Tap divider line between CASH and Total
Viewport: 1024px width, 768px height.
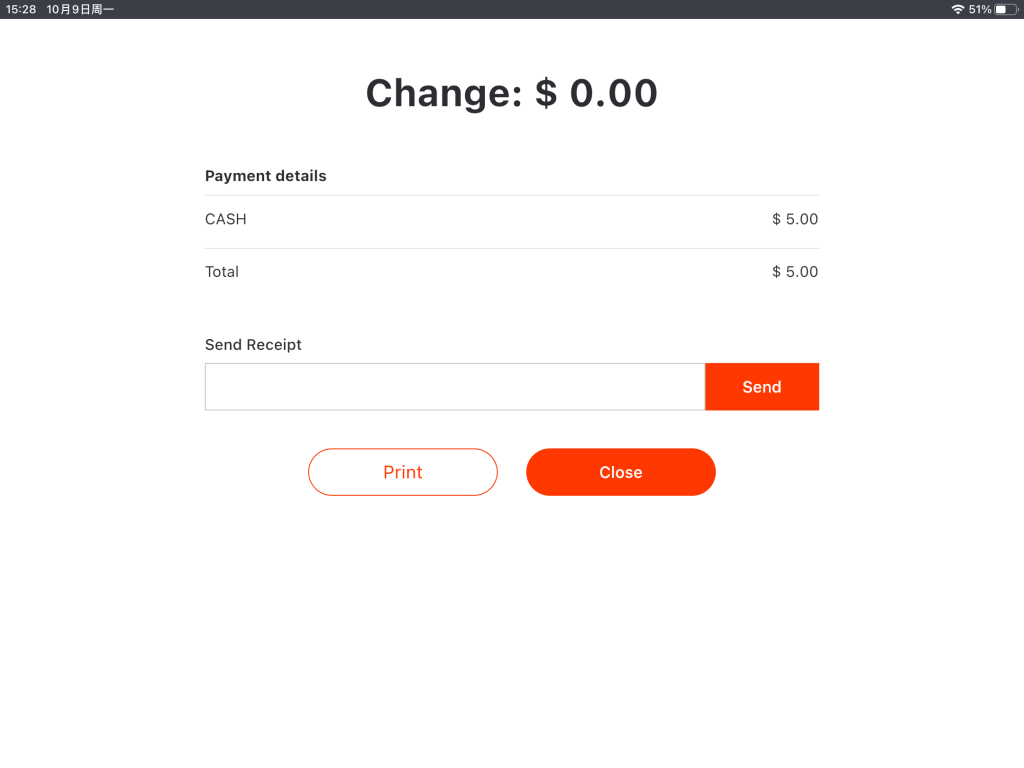pos(511,248)
